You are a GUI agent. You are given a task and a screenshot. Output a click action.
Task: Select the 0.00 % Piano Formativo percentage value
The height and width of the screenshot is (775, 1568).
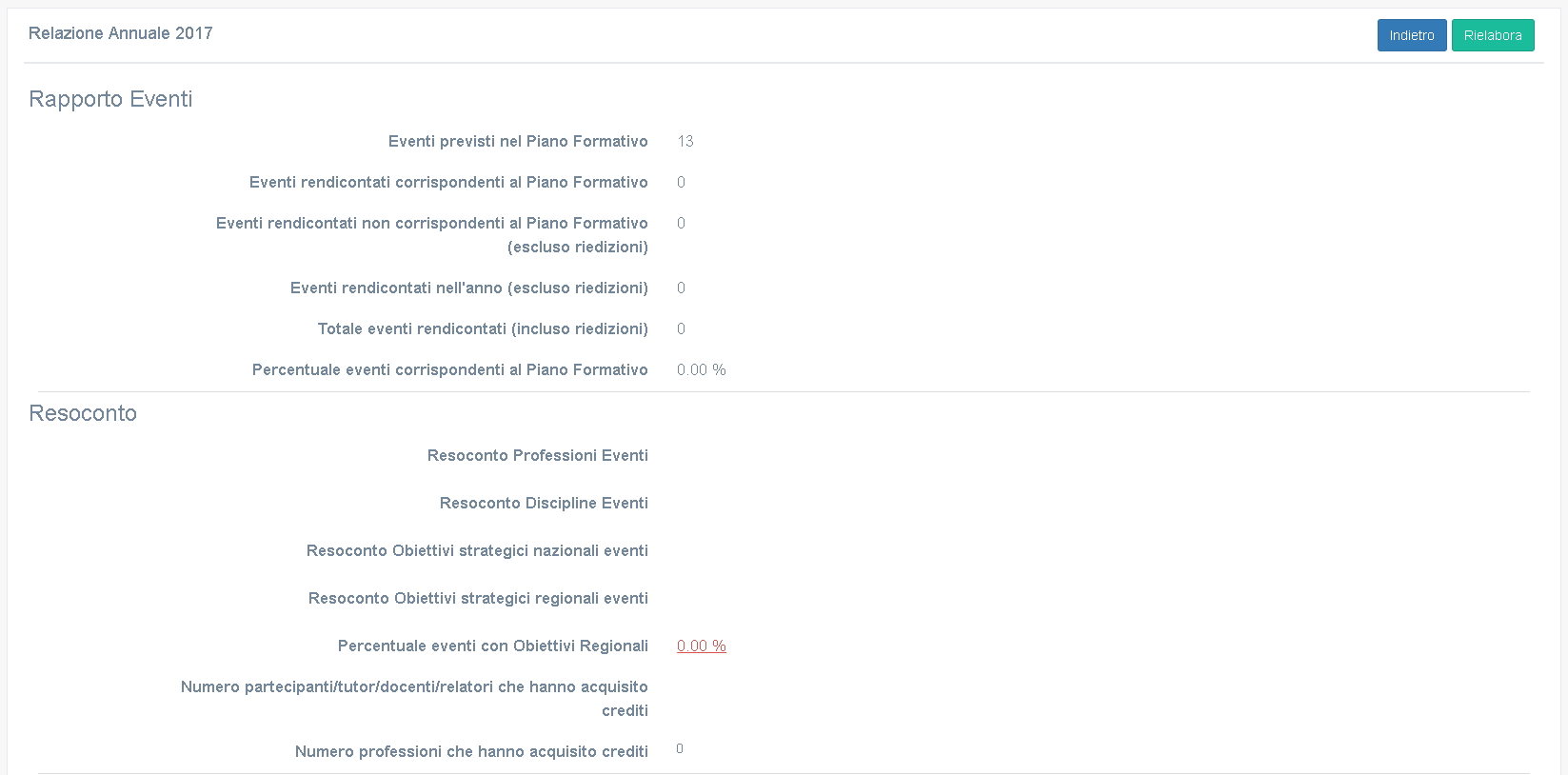point(702,369)
